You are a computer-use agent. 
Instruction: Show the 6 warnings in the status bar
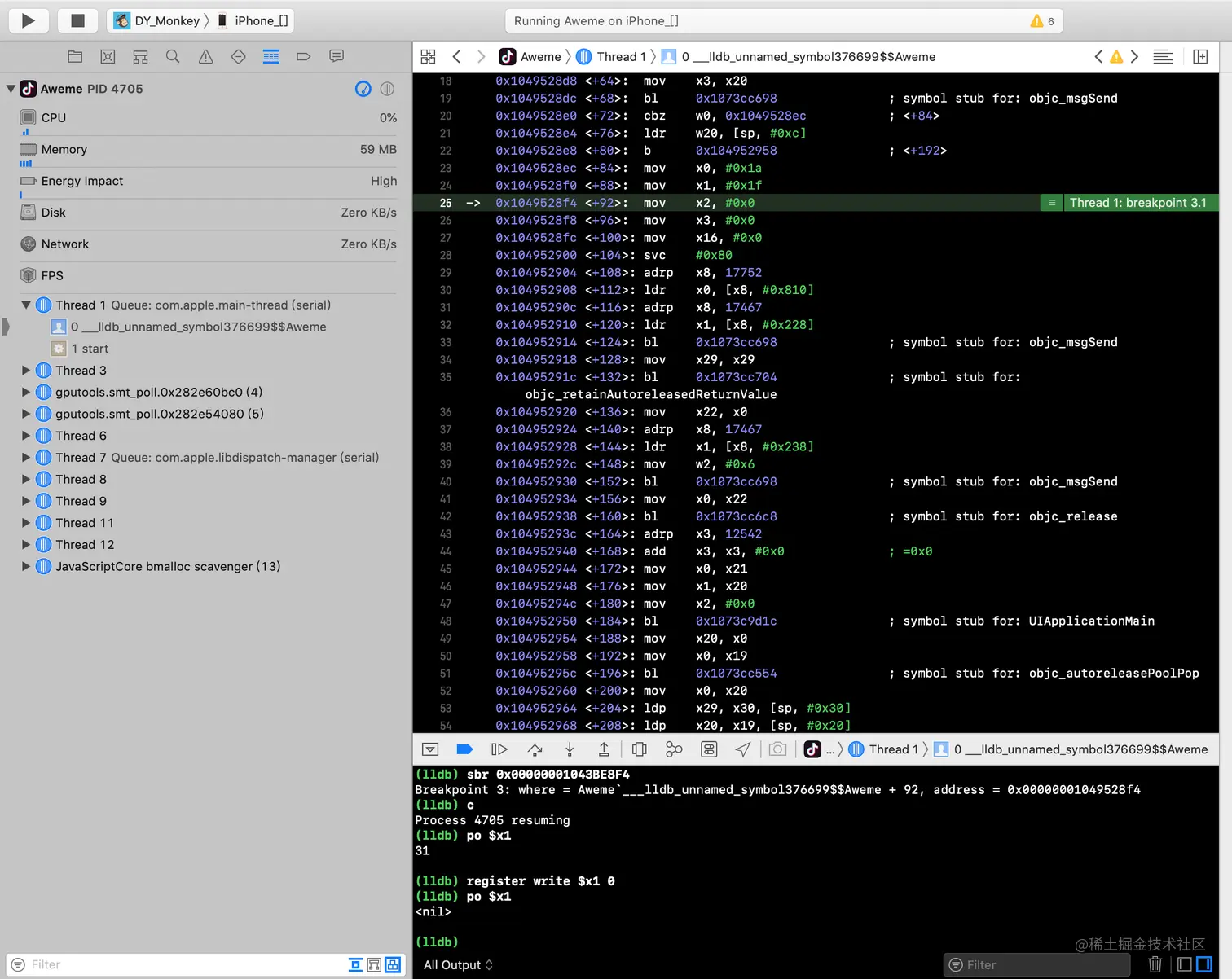(1042, 21)
